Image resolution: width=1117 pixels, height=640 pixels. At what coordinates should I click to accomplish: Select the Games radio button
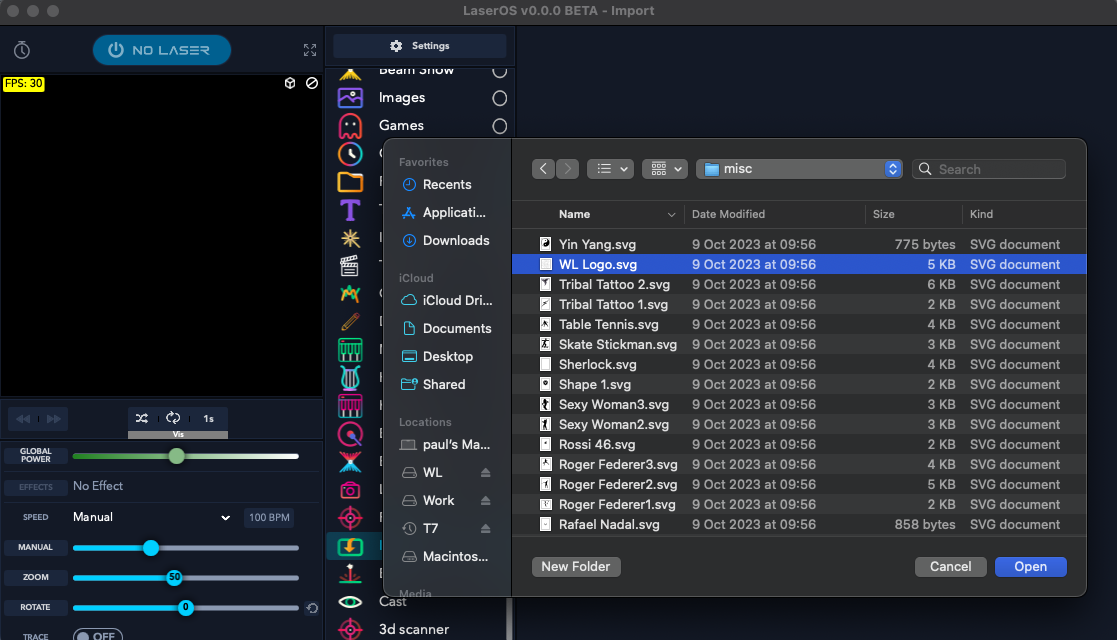pyautogui.click(x=499, y=126)
